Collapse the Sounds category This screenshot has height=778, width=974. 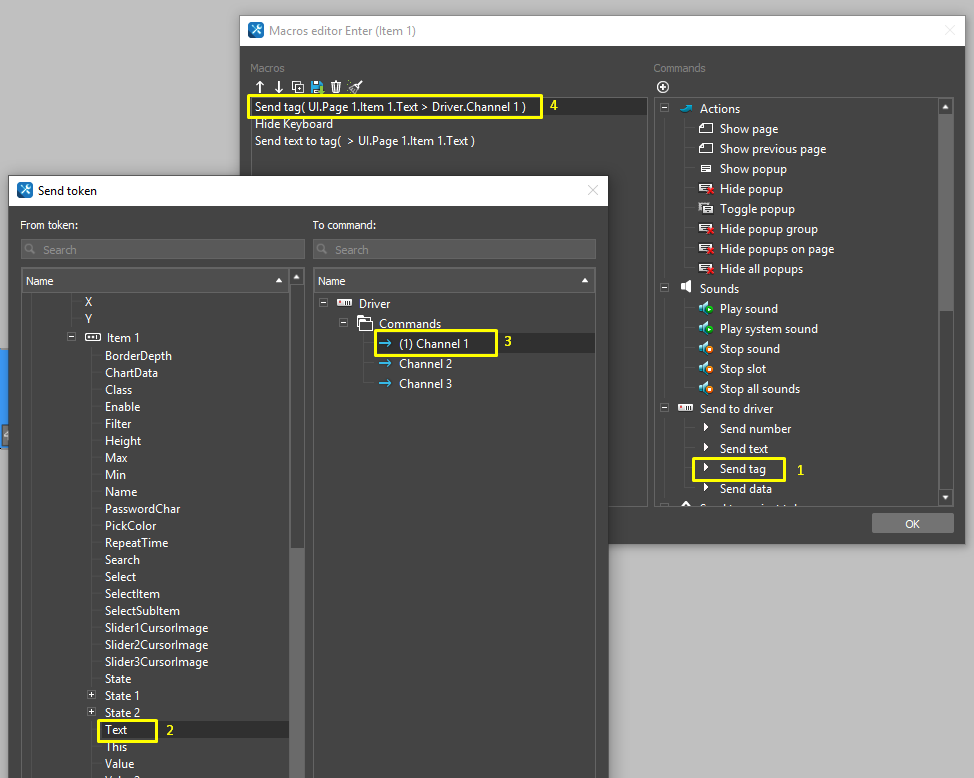[x=663, y=288]
